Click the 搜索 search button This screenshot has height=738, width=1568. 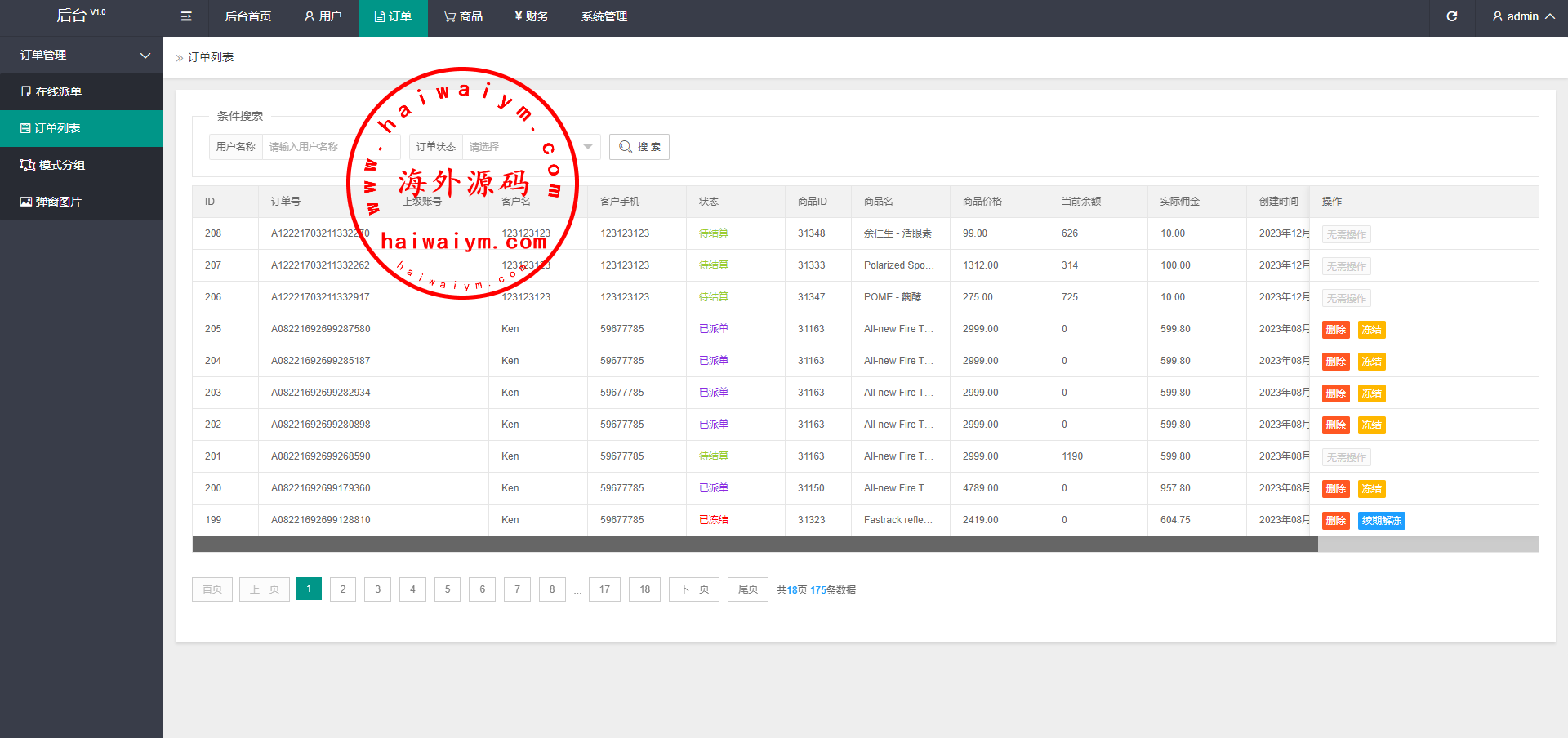pyautogui.click(x=639, y=147)
